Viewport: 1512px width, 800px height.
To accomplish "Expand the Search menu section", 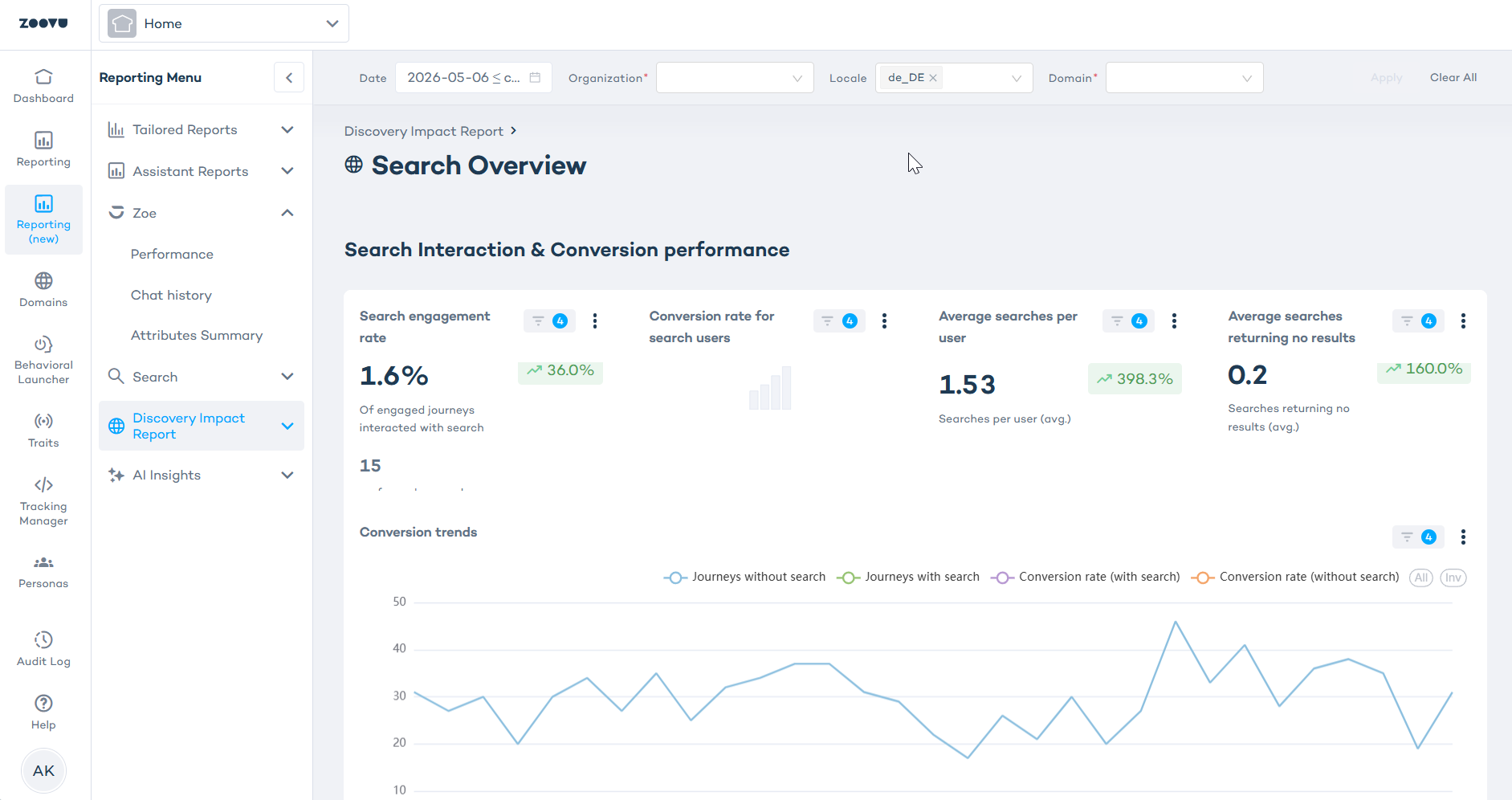I will [202, 377].
